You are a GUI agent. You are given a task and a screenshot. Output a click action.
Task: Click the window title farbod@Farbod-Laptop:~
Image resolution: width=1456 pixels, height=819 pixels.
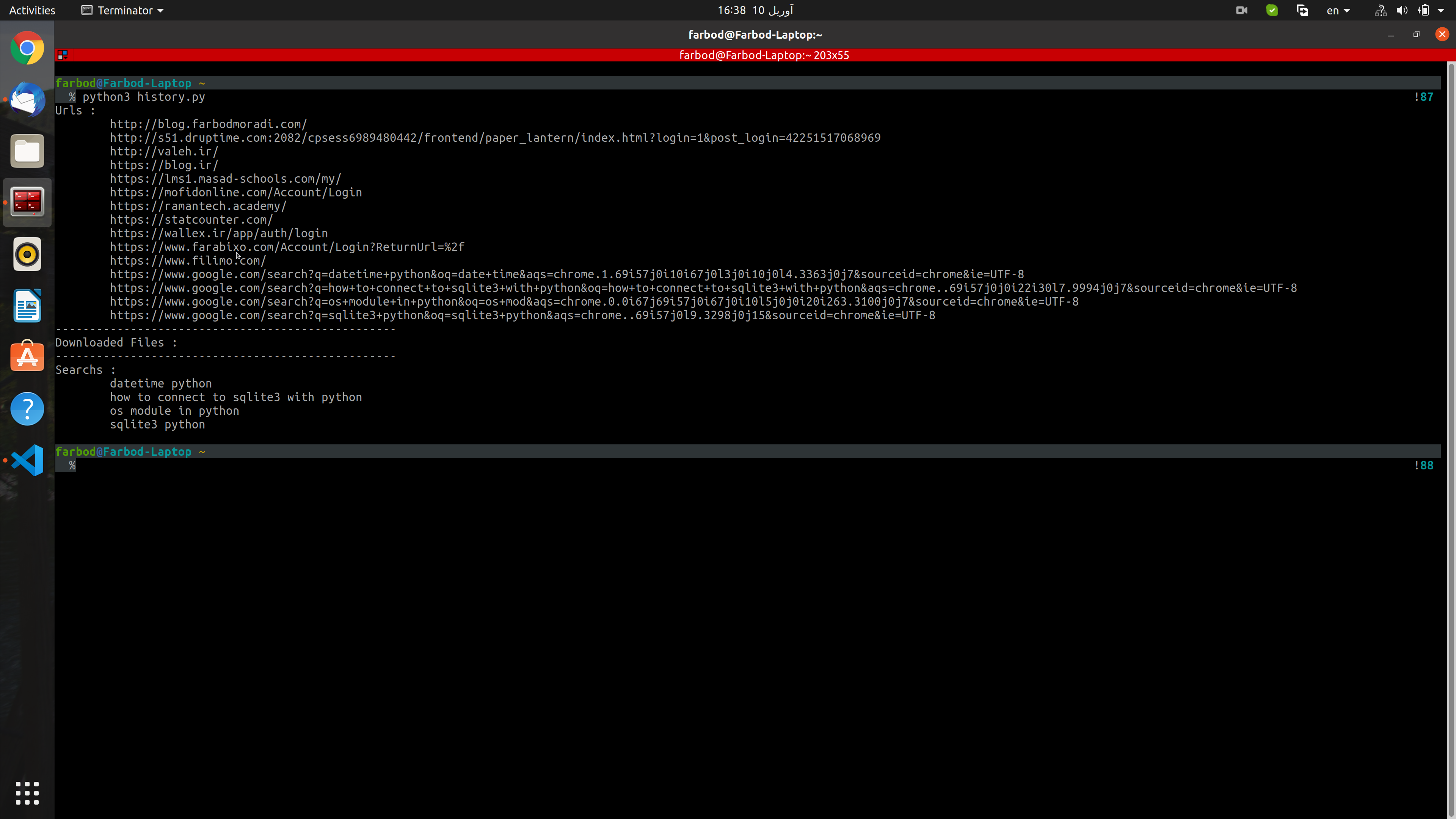click(755, 35)
